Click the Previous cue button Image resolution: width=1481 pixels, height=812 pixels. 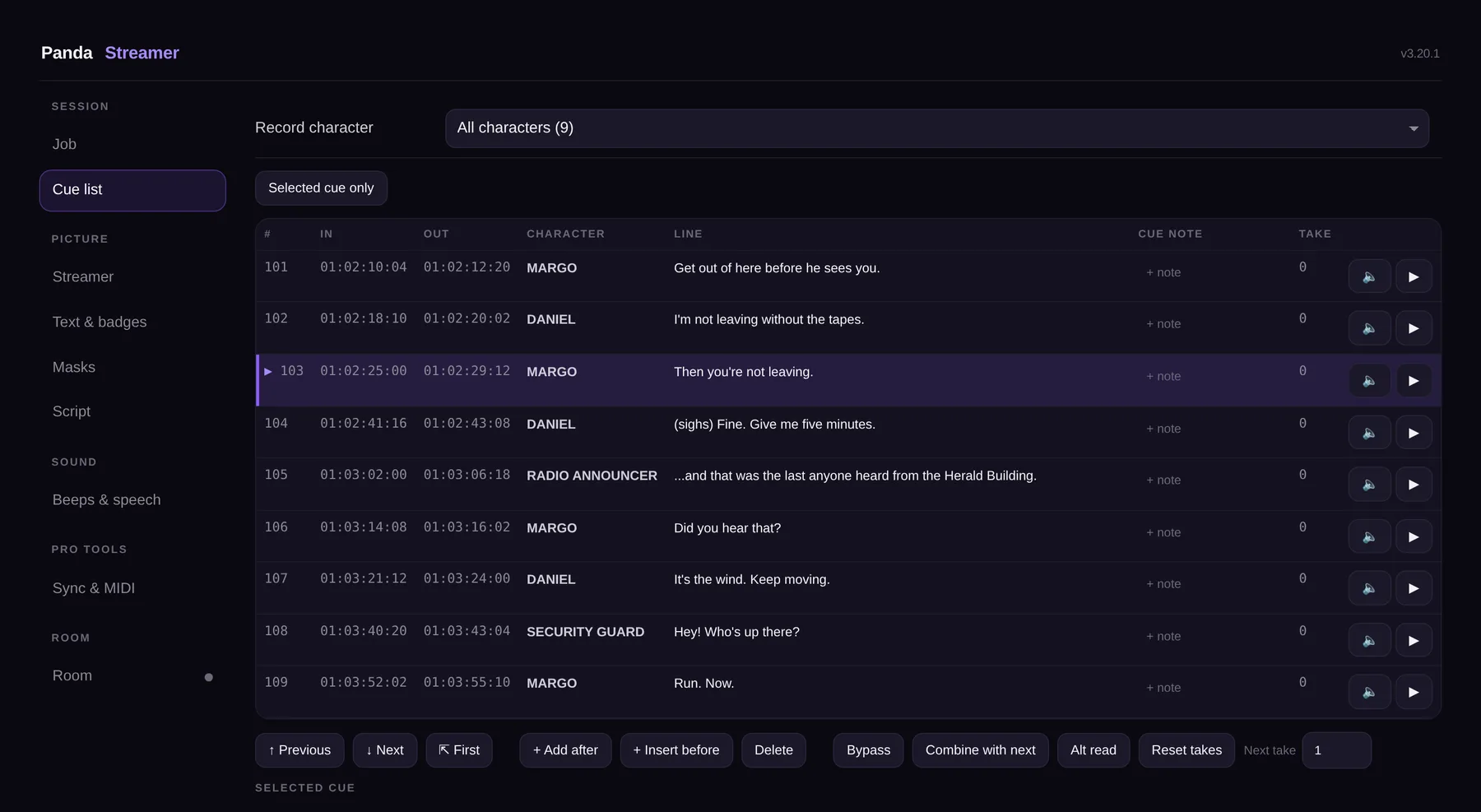click(x=299, y=750)
